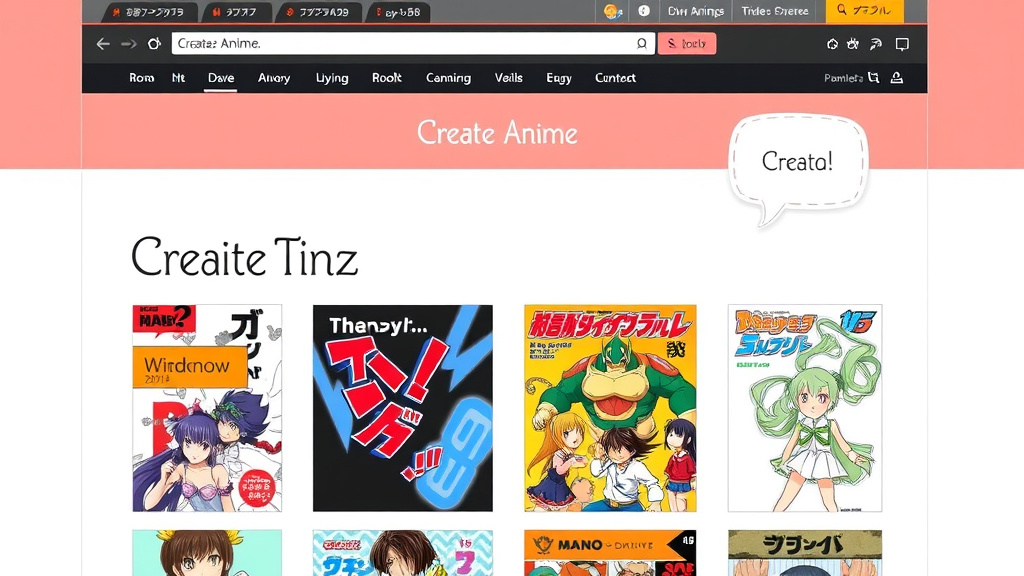Click the refresh icon beside the address bar
The image size is (1024, 576).
155,43
